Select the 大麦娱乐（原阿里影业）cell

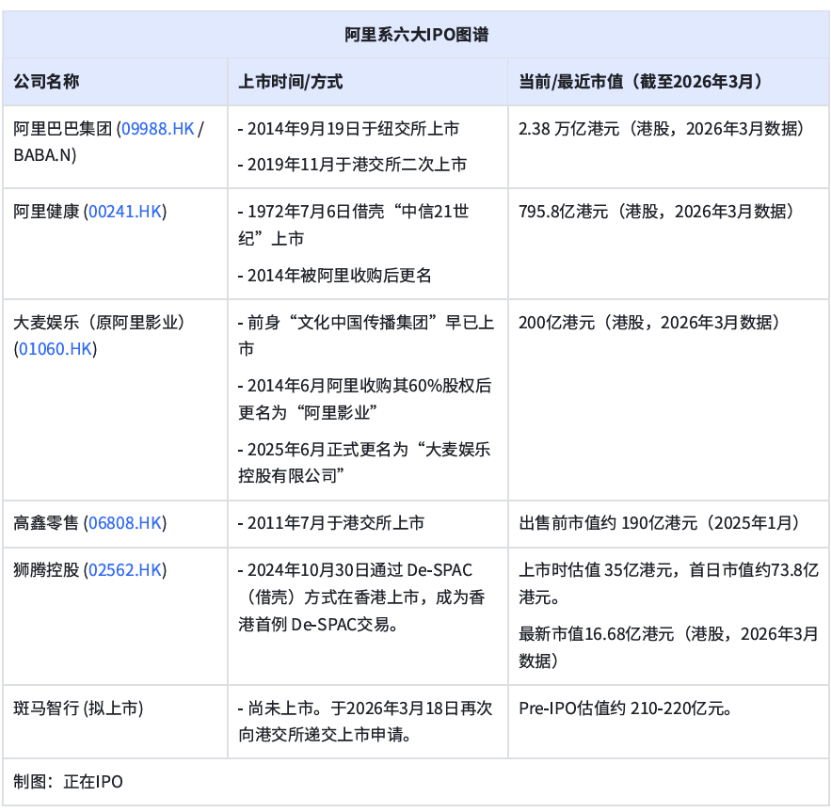point(100,324)
